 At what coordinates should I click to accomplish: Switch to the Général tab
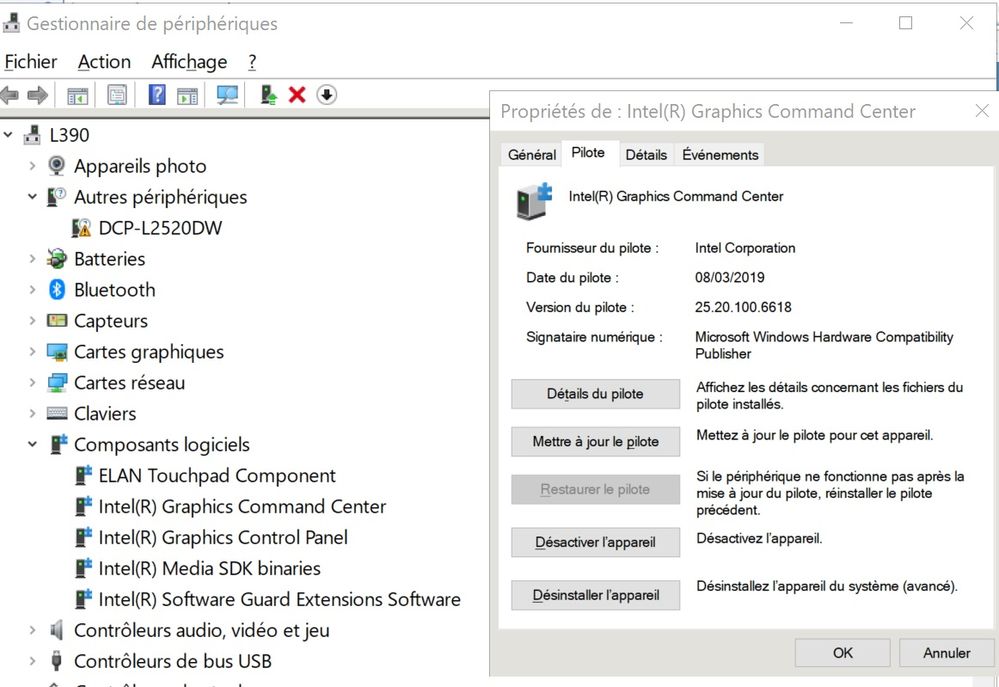pos(532,155)
